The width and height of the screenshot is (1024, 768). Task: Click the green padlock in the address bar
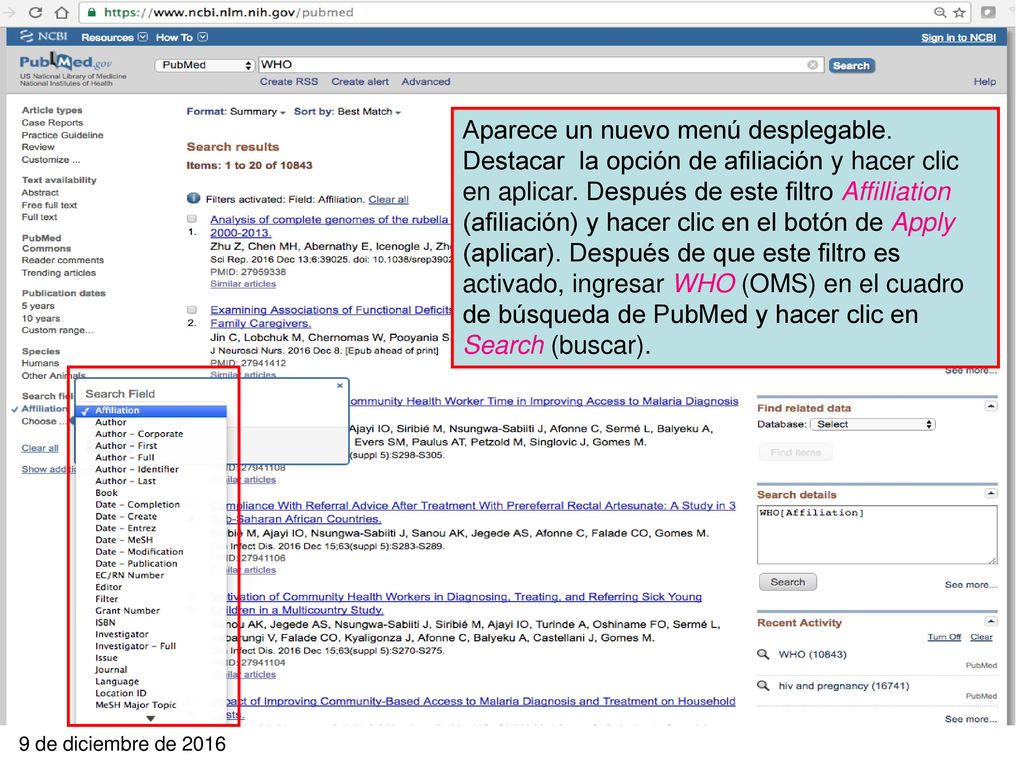click(92, 12)
